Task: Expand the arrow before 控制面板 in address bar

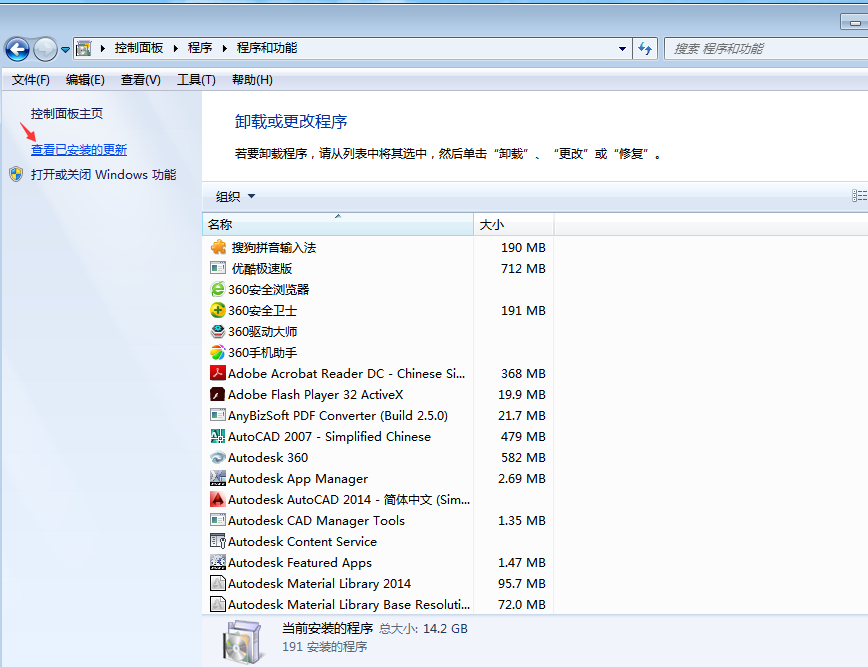Action: 102,49
